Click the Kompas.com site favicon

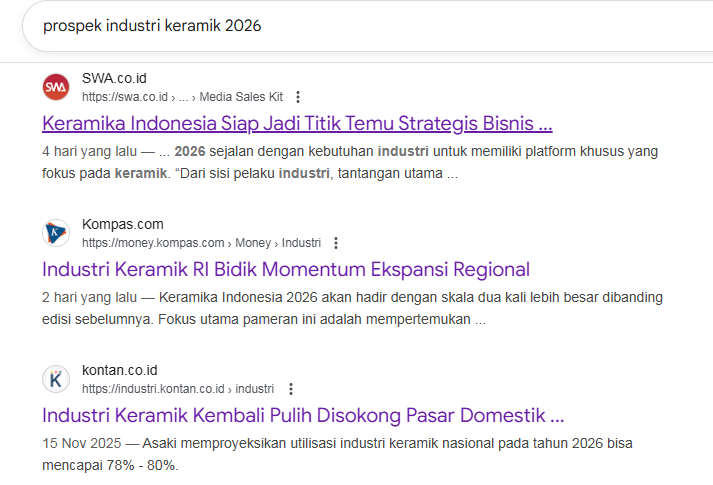pyautogui.click(x=56, y=233)
